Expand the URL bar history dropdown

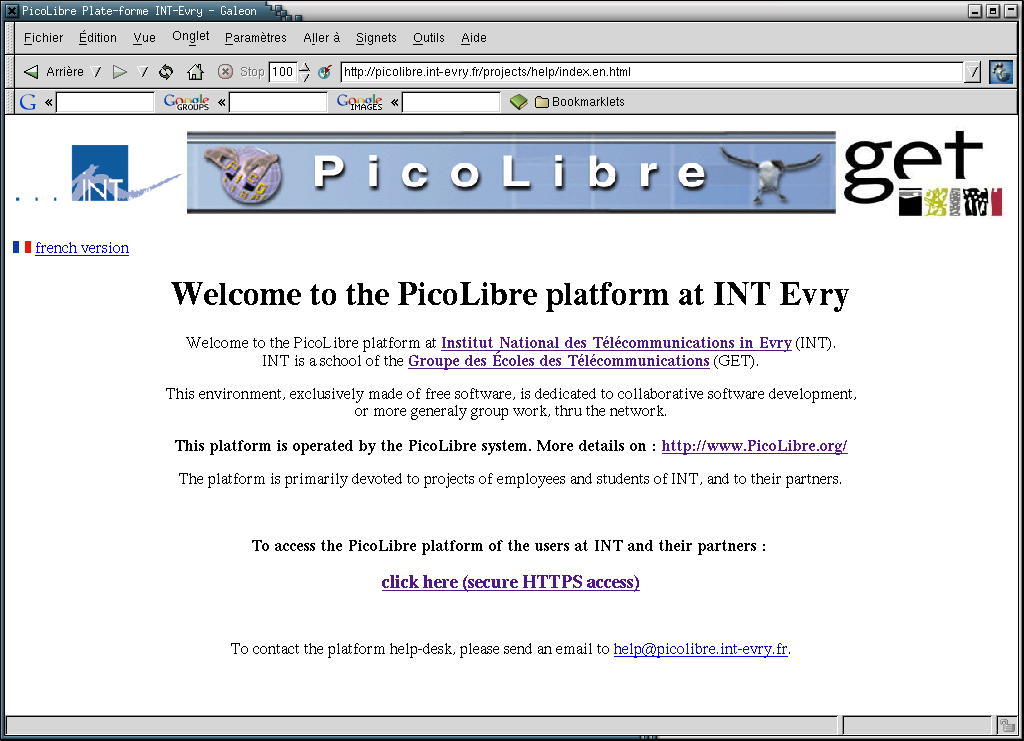(x=972, y=72)
